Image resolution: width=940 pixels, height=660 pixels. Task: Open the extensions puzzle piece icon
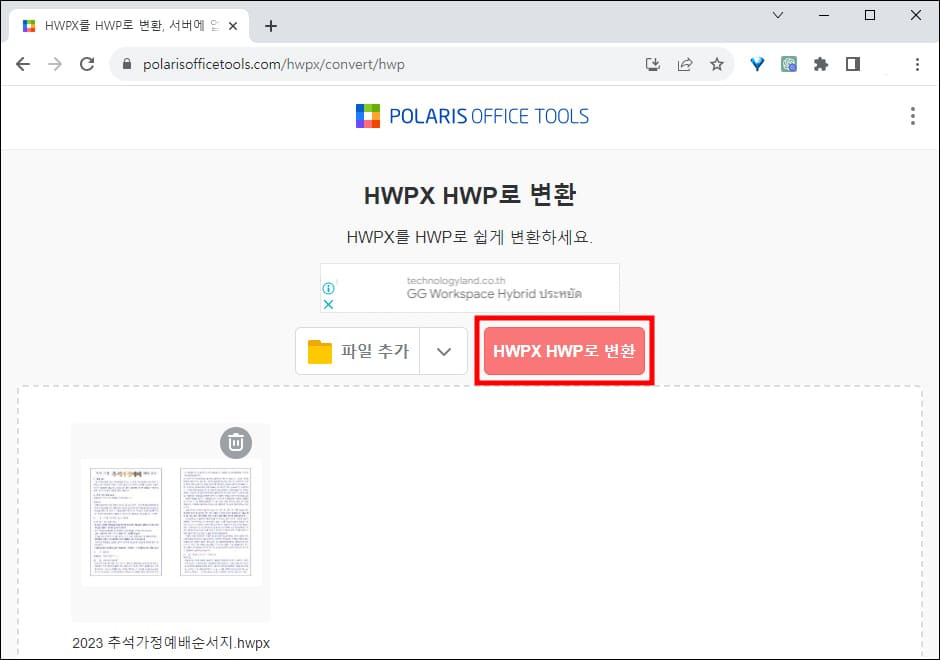[821, 63]
